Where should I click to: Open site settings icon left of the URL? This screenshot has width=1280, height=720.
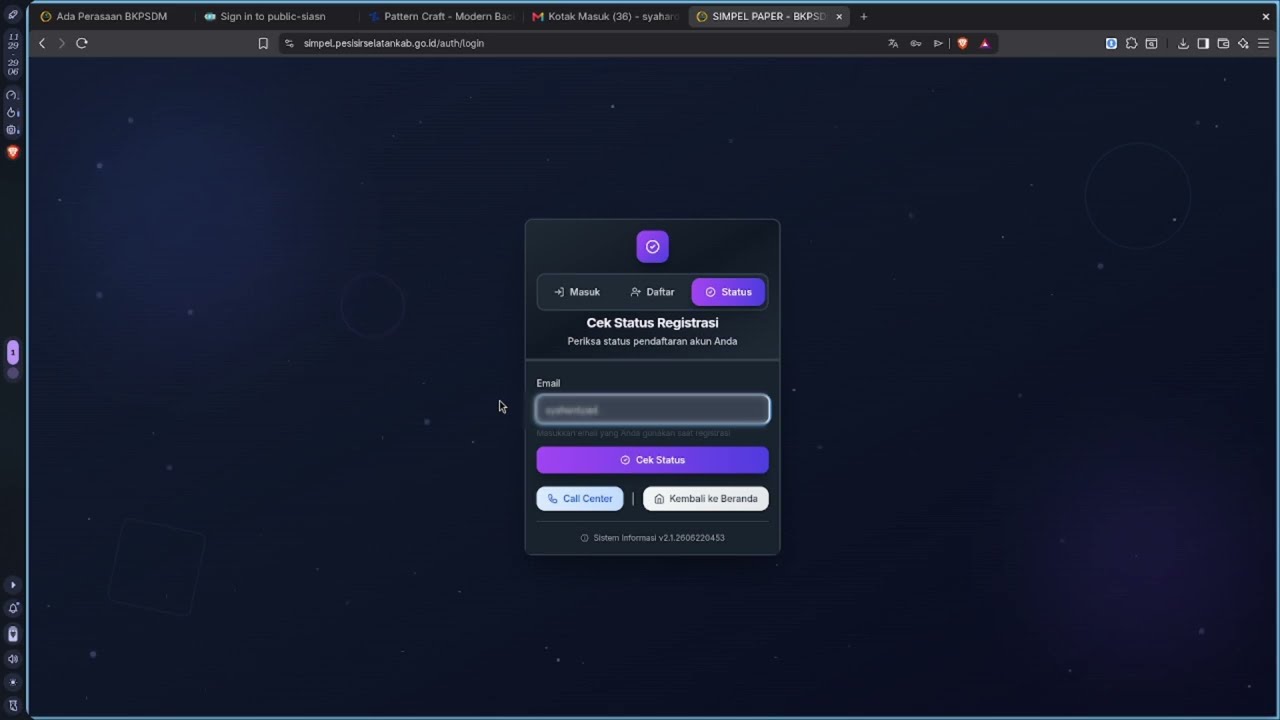coord(289,43)
